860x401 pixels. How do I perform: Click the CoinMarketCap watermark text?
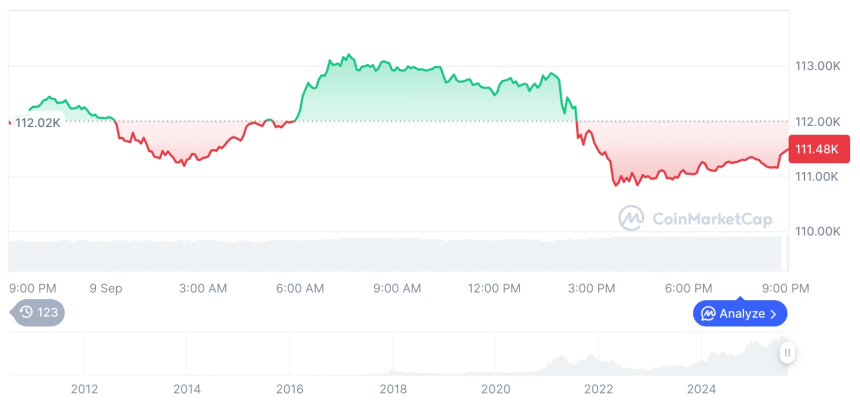pos(712,218)
